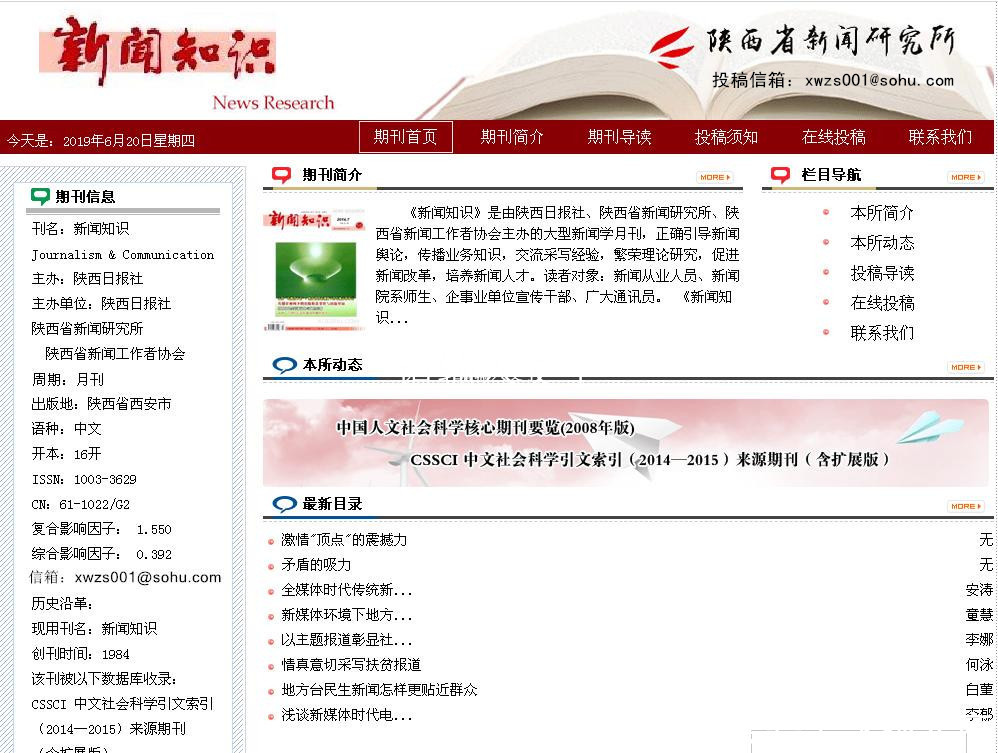Click the CSSCI core journal banner image
This screenshot has width=998, height=753.
click(x=625, y=442)
